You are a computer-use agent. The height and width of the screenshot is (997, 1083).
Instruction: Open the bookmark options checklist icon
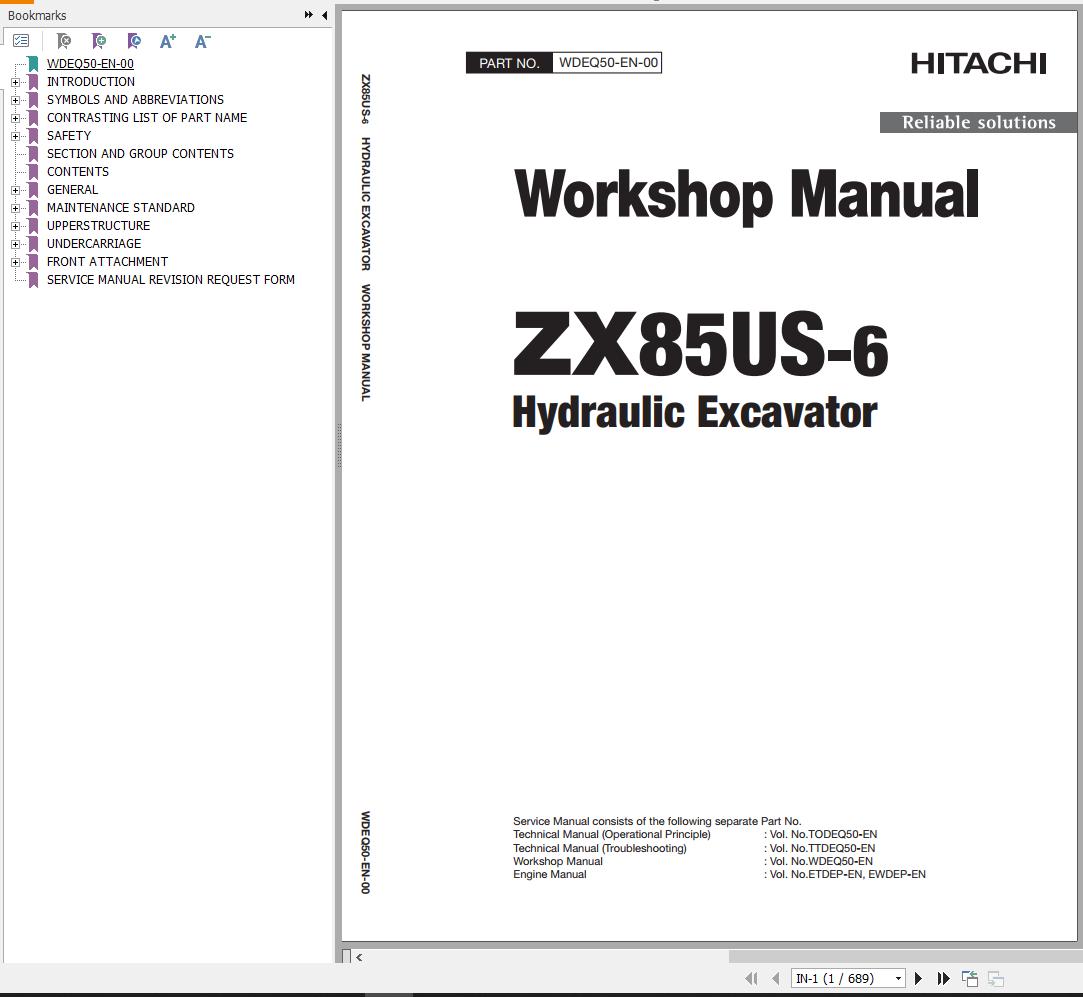click(21, 41)
